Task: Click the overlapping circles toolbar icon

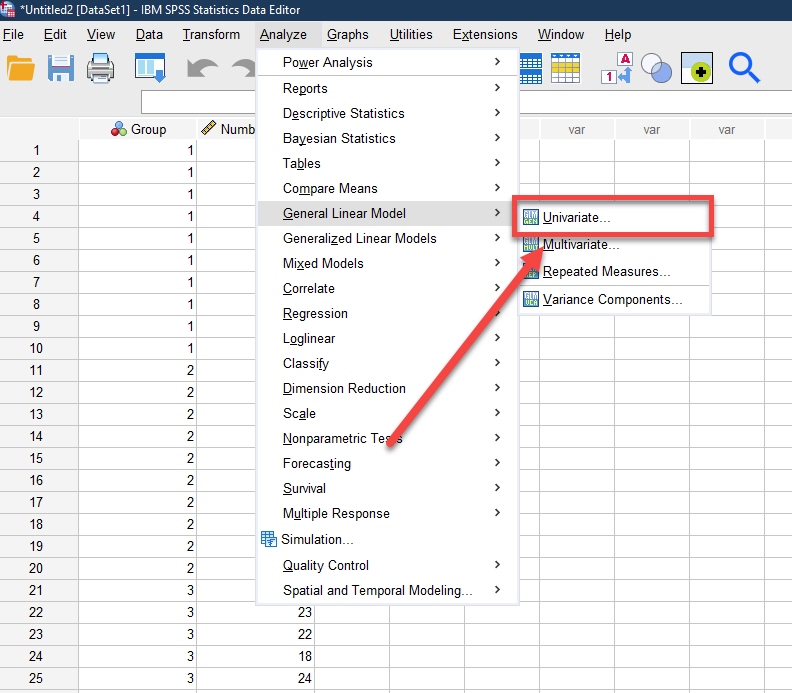Action: click(x=656, y=68)
